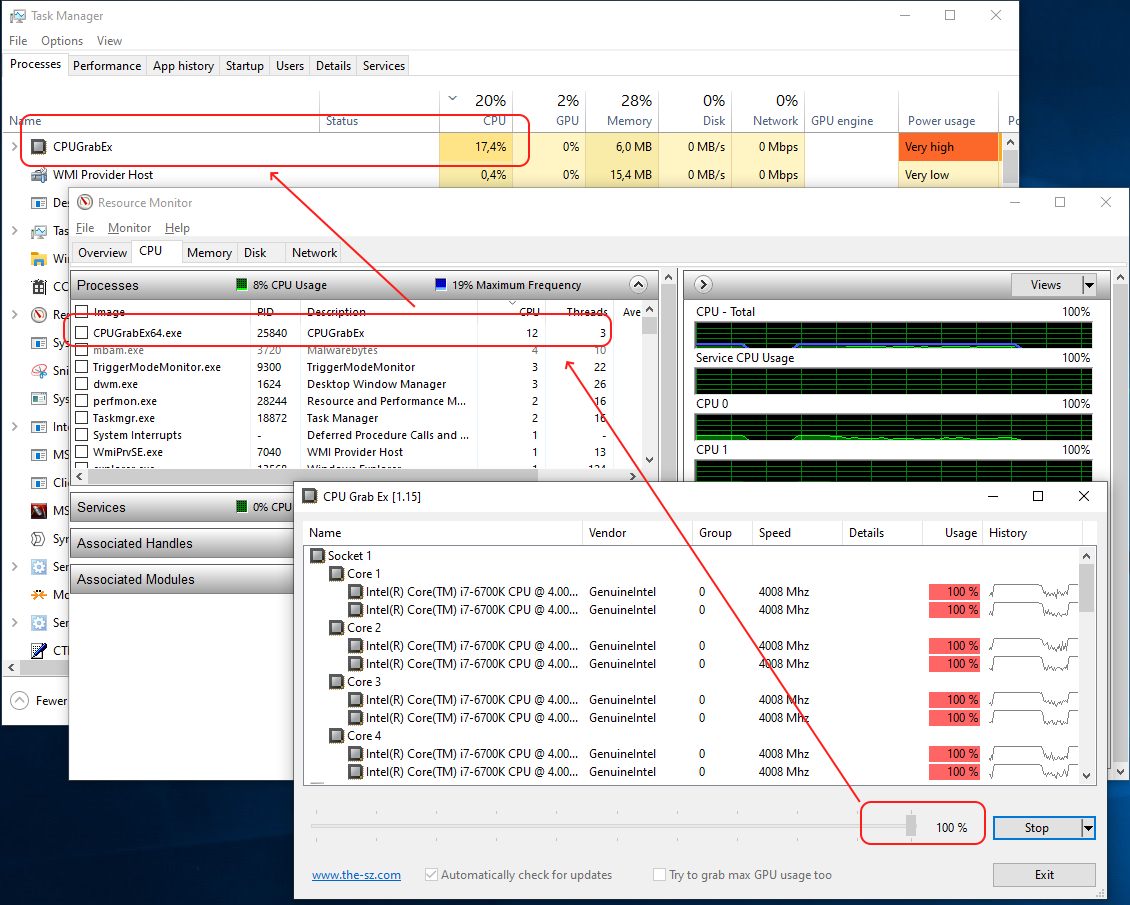Open the www.the-sz.com link
The width and height of the screenshot is (1130, 905).
pos(356,875)
